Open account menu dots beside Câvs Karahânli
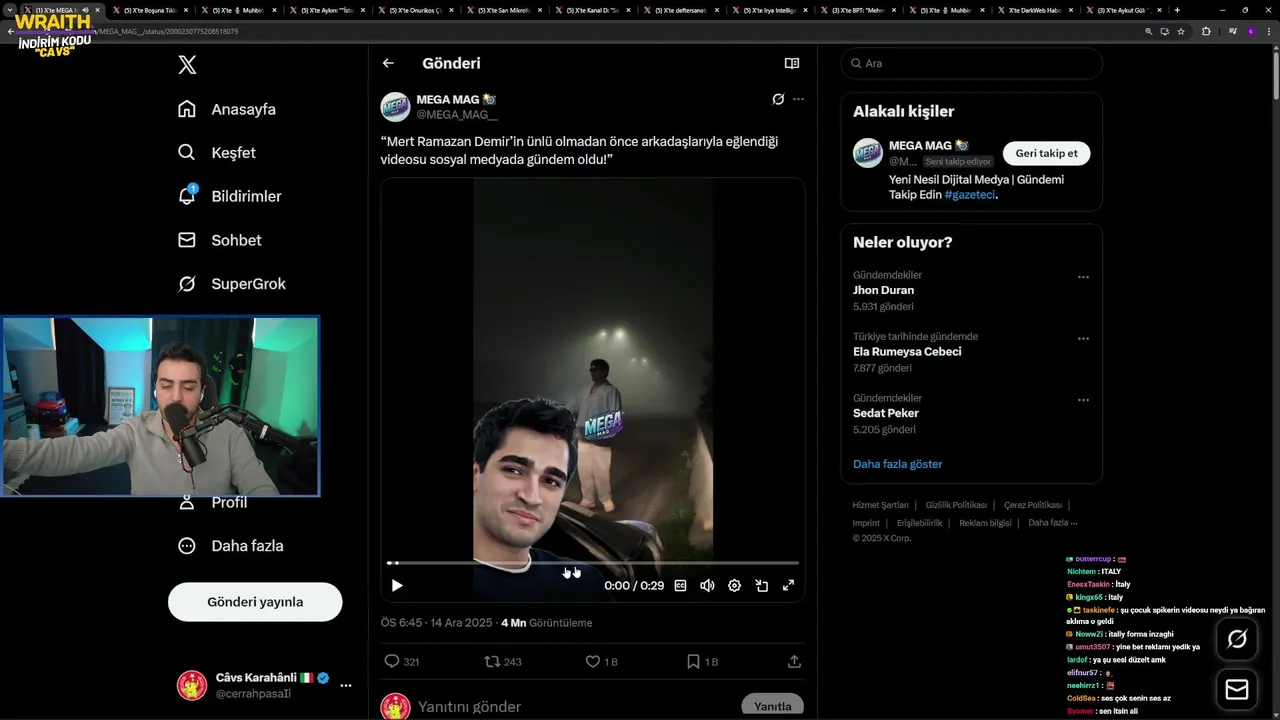Viewport: 1280px width, 720px height. [x=346, y=686]
